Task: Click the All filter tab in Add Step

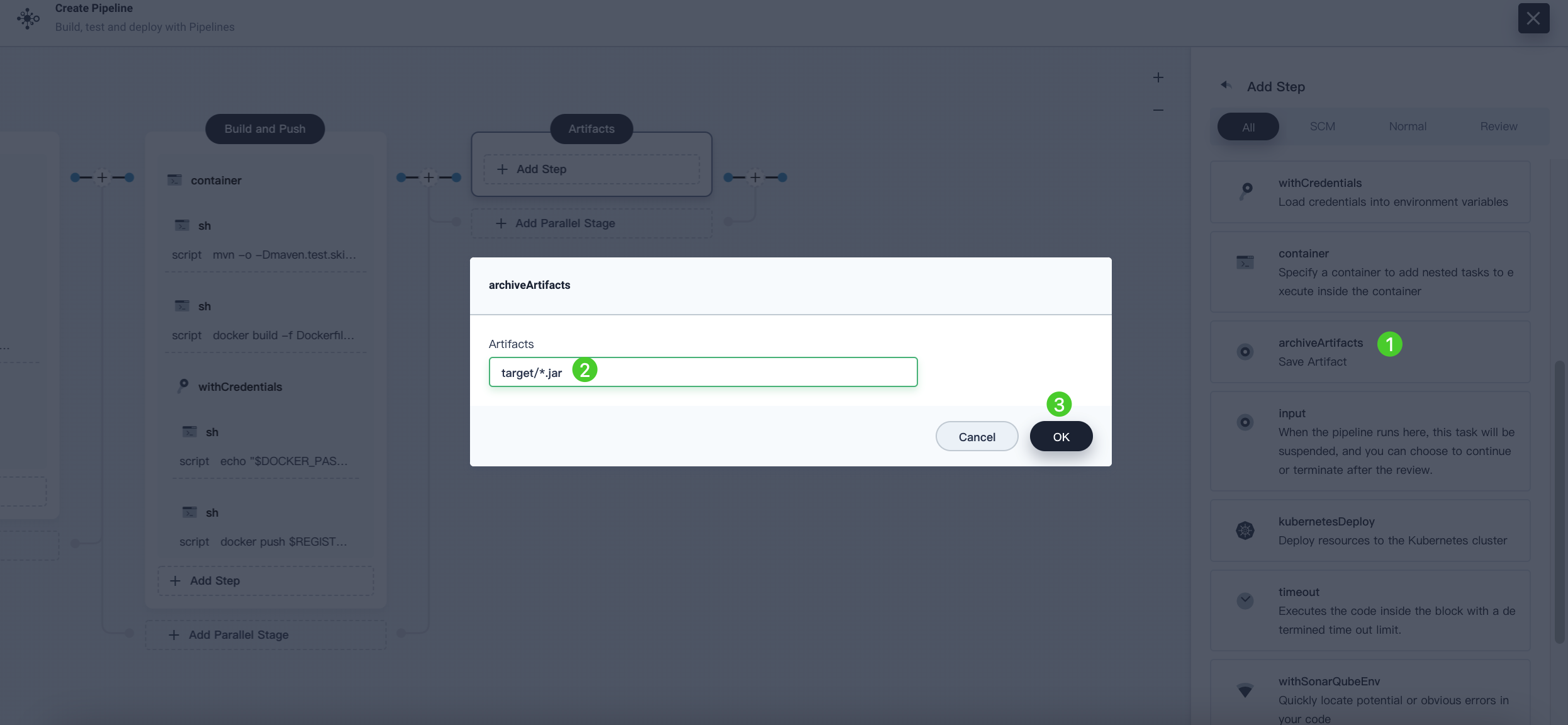Action: point(1248,126)
